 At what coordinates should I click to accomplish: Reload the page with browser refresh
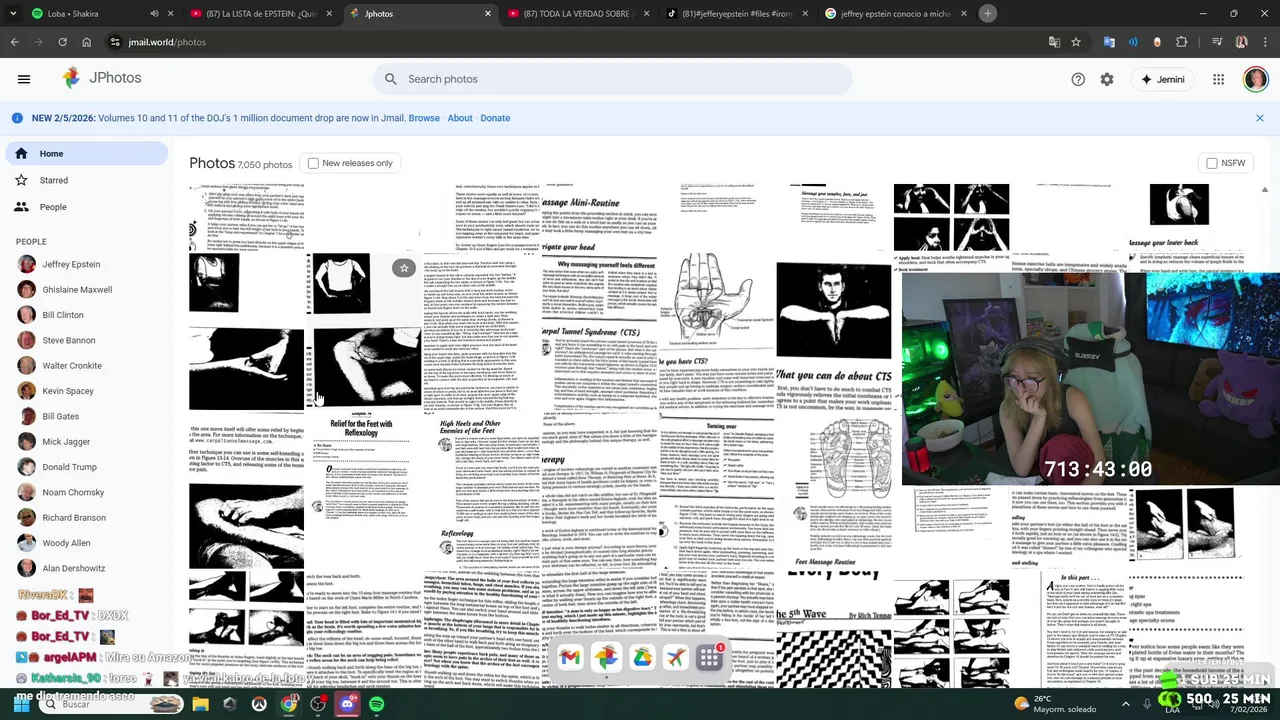tap(62, 42)
